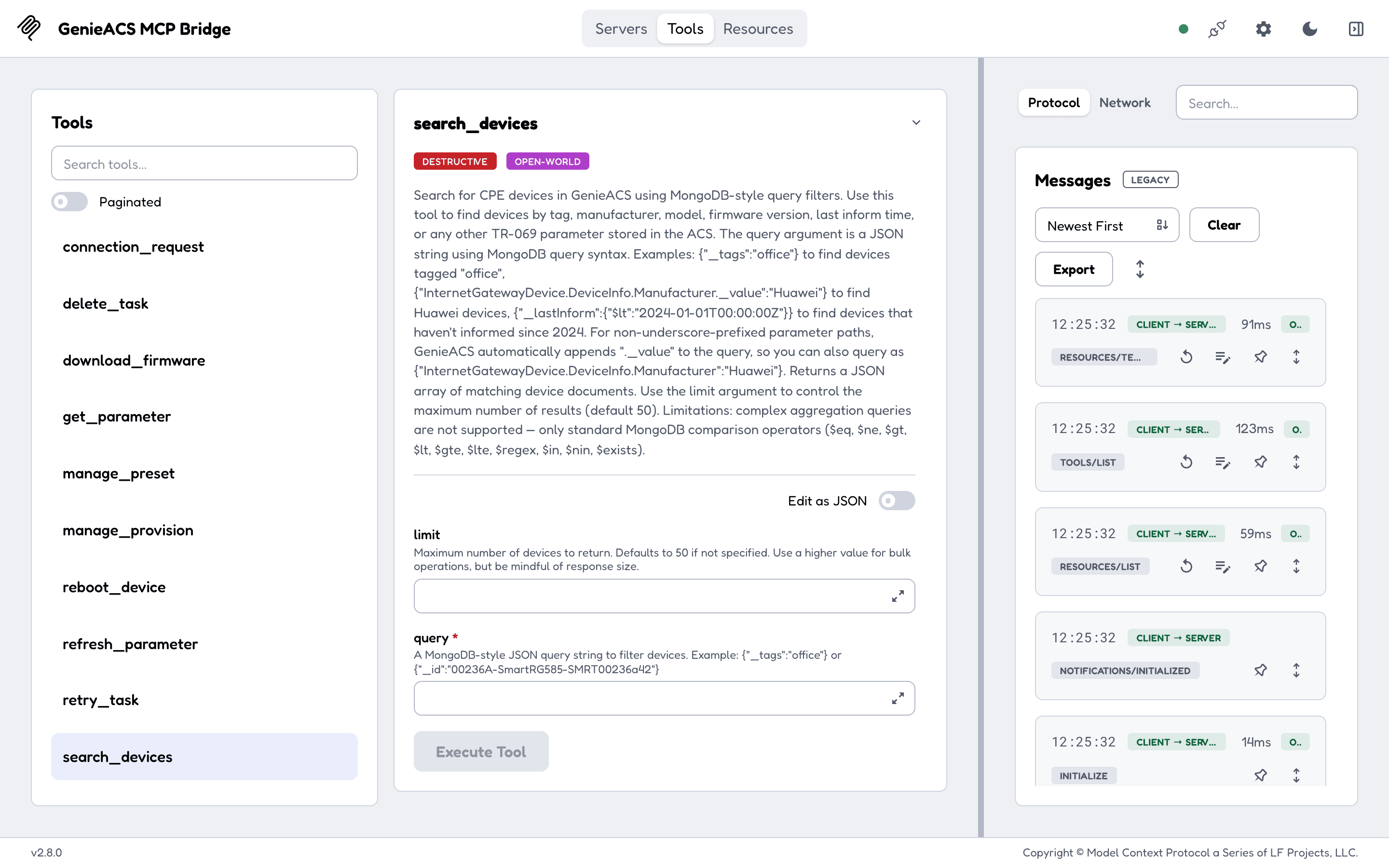Turn on Edit as JSON switch

[x=897, y=501]
